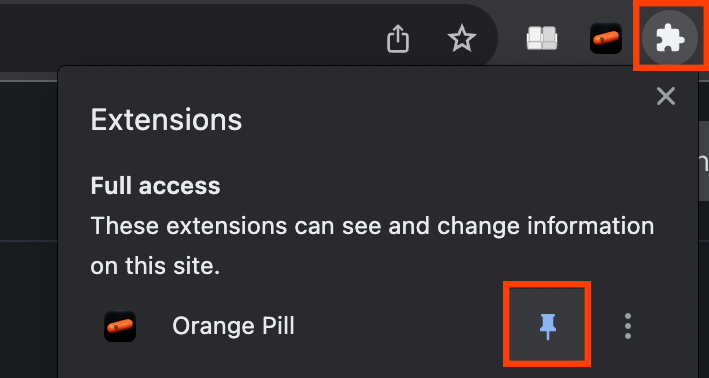
Task: Select the Orange Pill extension name
Action: [x=233, y=326]
